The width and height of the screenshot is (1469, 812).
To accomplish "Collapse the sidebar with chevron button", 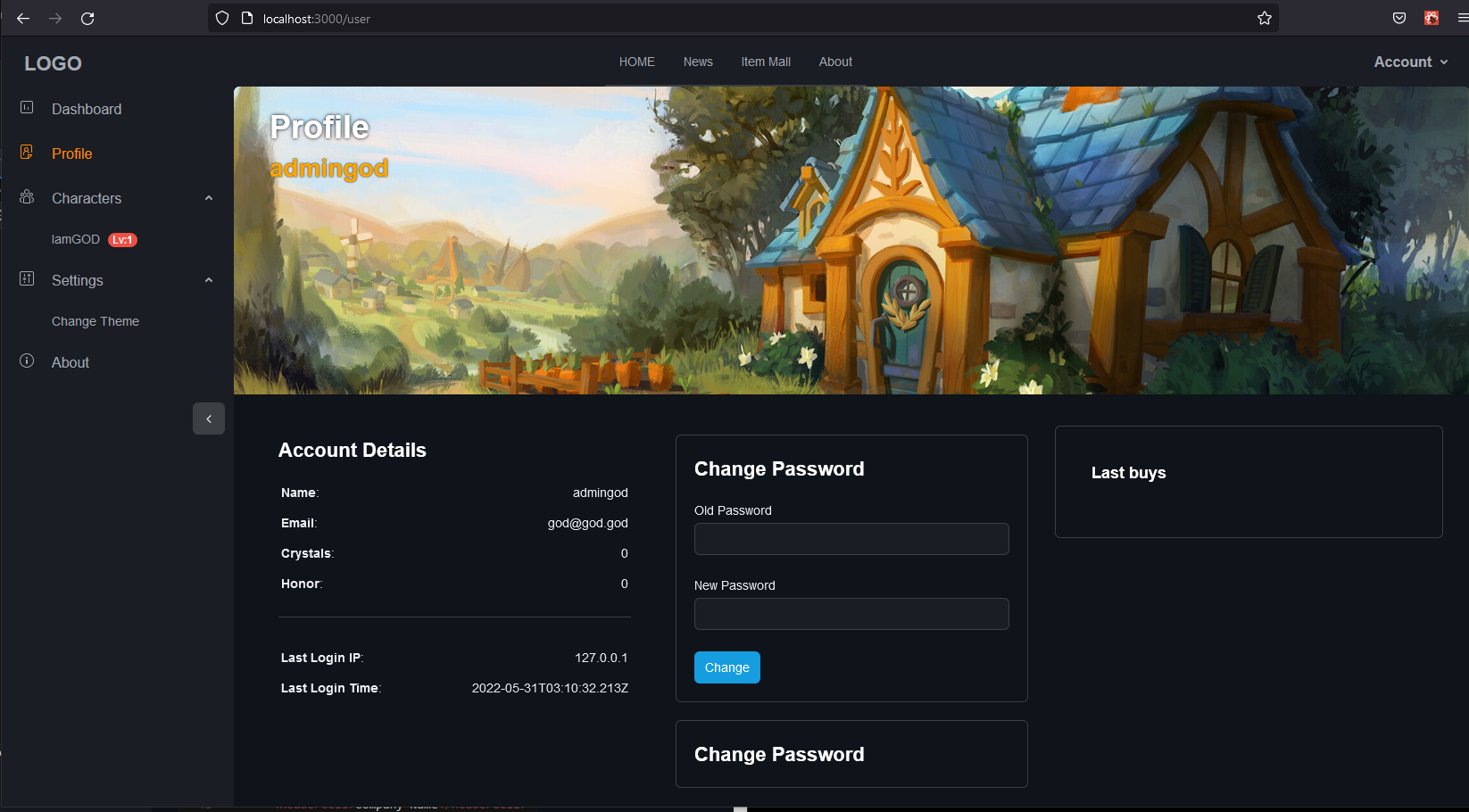I will pyautogui.click(x=209, y=418).
